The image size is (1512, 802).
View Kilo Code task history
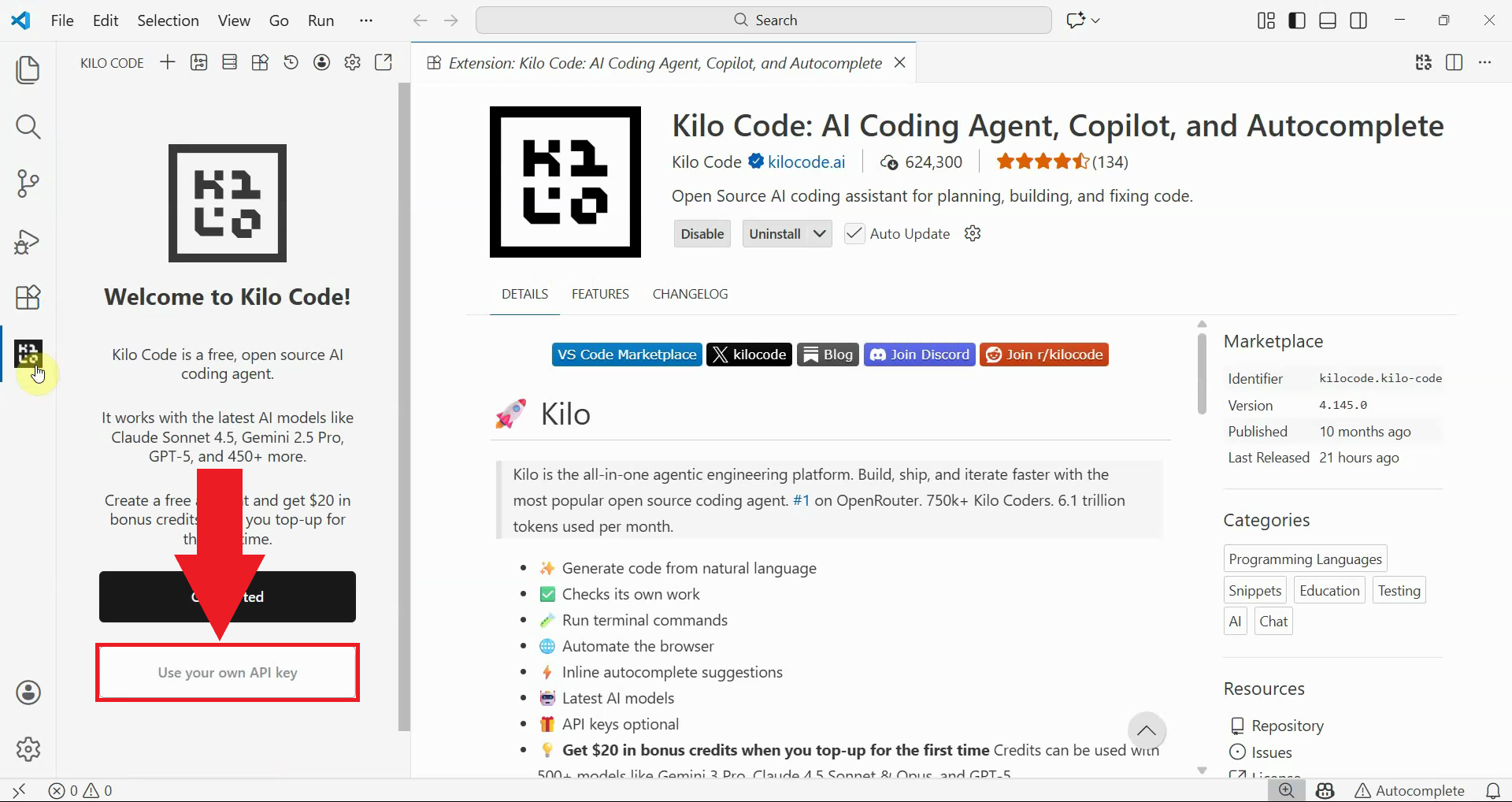pyautogui.click(x=291, y=62)
